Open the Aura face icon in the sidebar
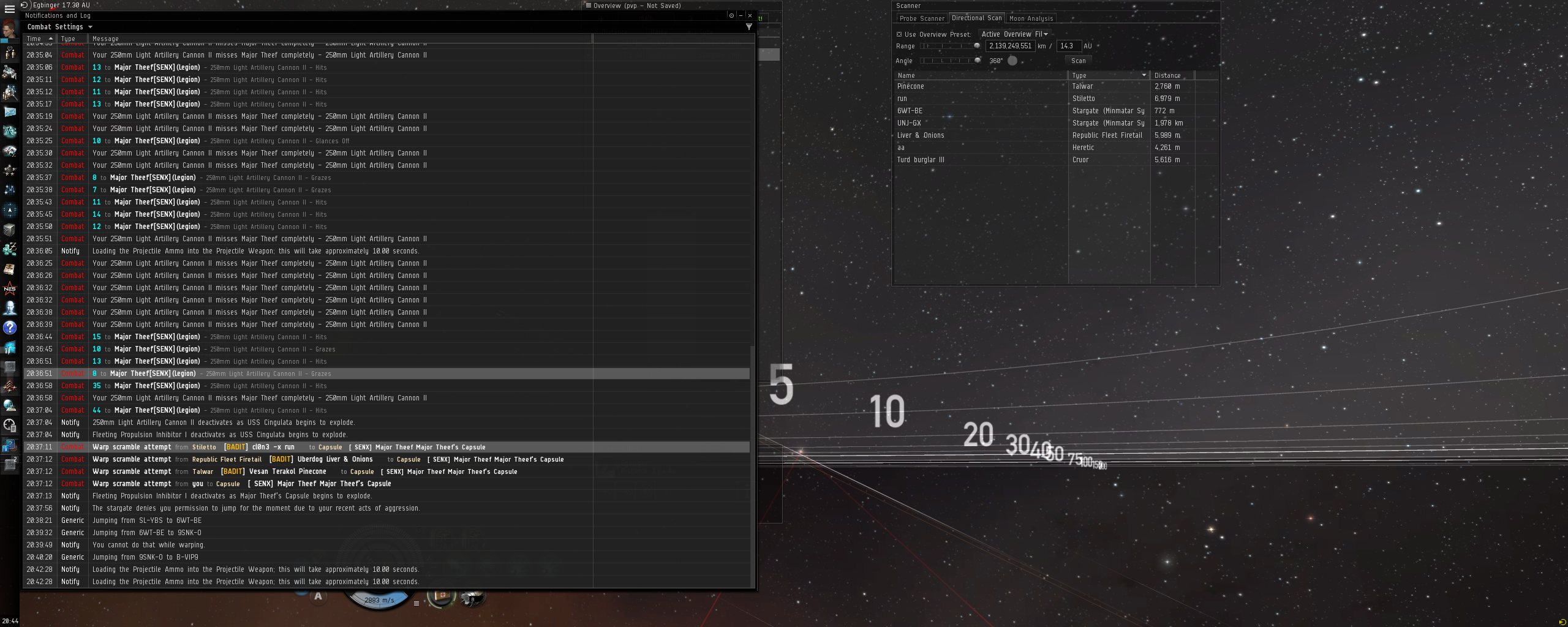1568x627 pixels. click(x=10, y=308)
